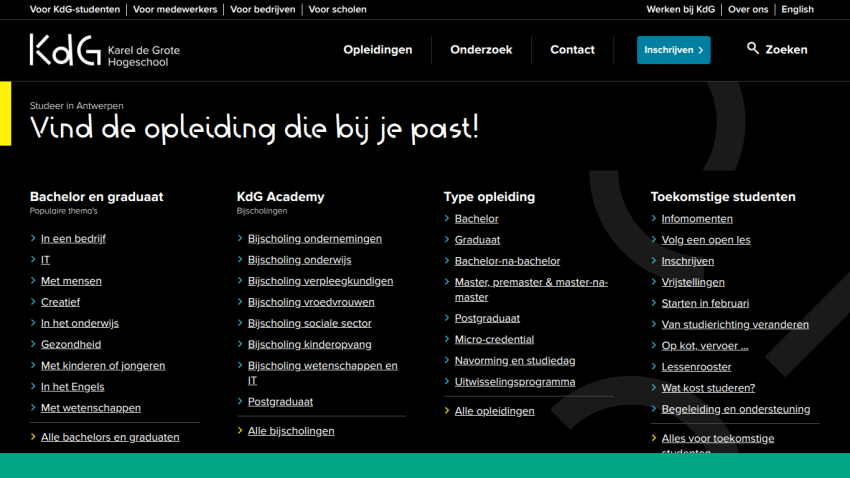Viewport: 850px width, 478px height.
Task: Open the Infomomenten link
Action: coord(697,218)
